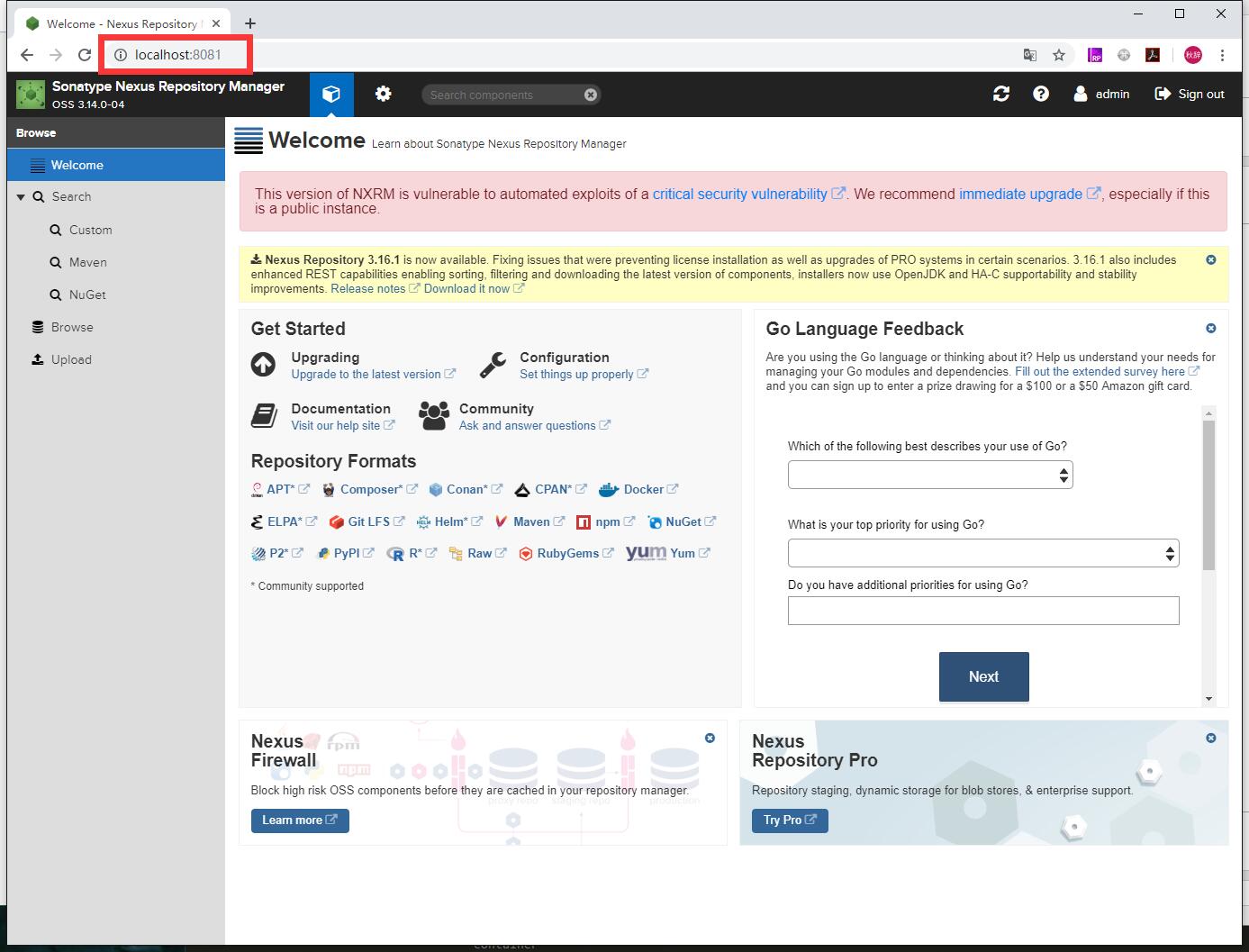Open Visit our help site link
Viewport: 1249px width, 952px height.
coord(342,425)
